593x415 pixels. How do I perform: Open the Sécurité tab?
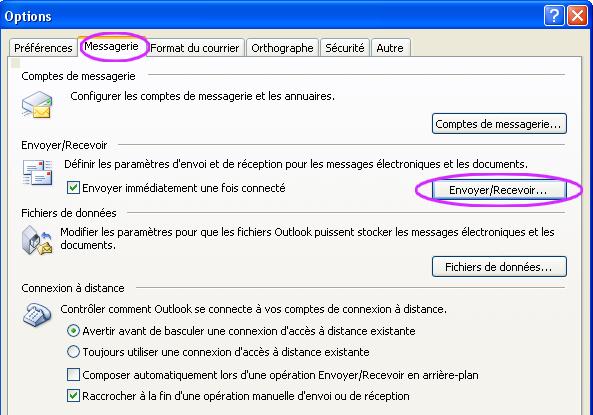(345, 48)
